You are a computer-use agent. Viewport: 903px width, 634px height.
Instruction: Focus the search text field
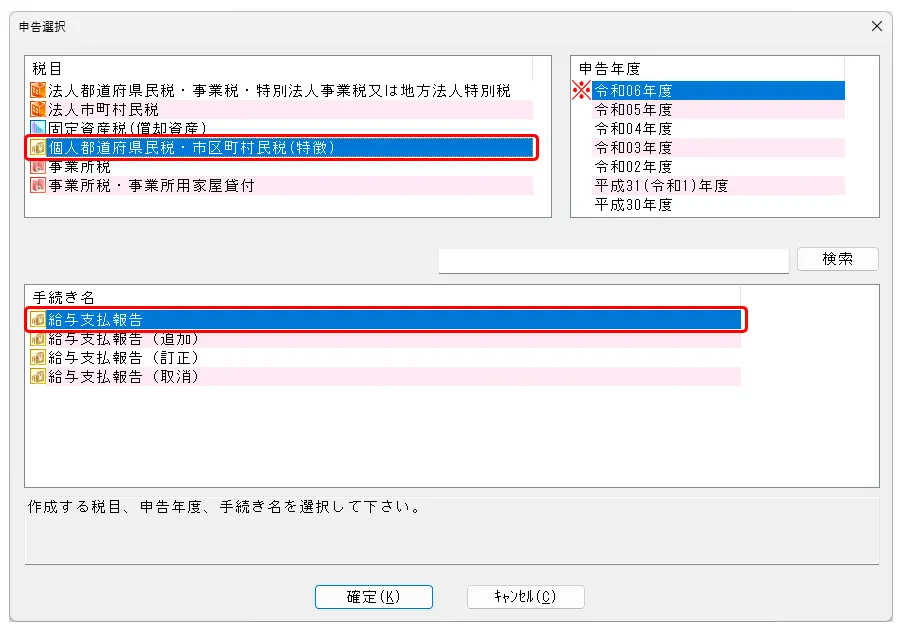pos(613,259)
